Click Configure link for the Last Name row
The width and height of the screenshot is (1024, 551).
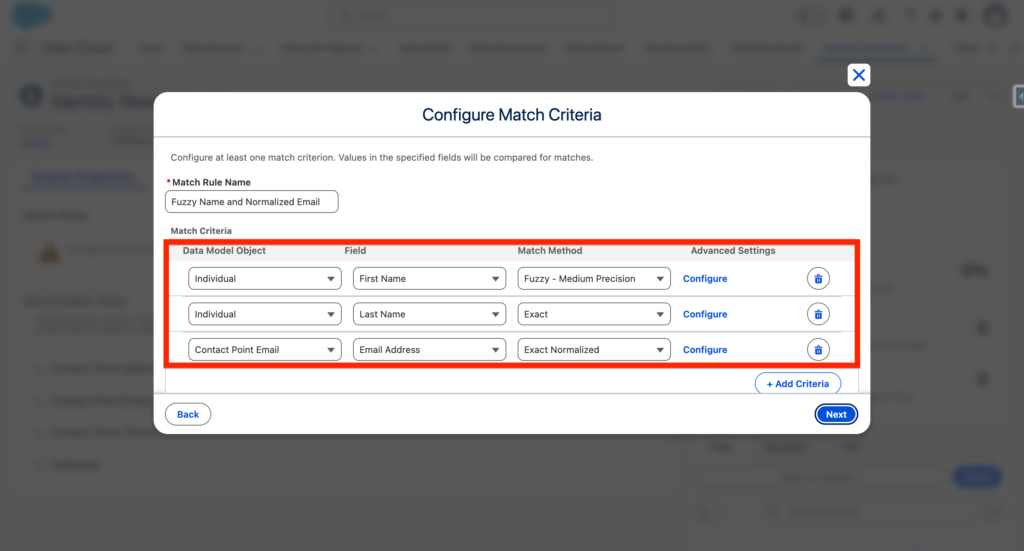705,314
